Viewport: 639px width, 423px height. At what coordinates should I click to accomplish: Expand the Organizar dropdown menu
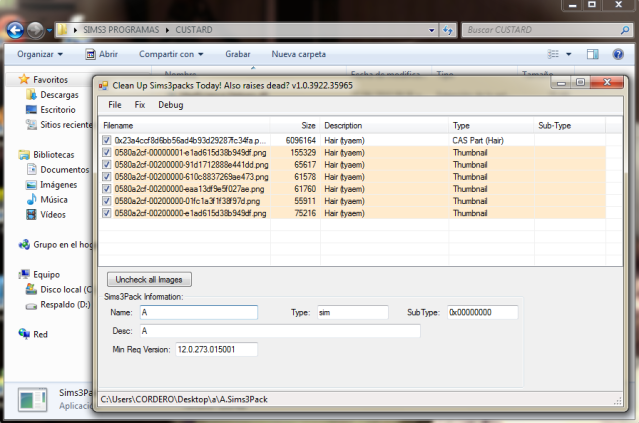point(40,54)
